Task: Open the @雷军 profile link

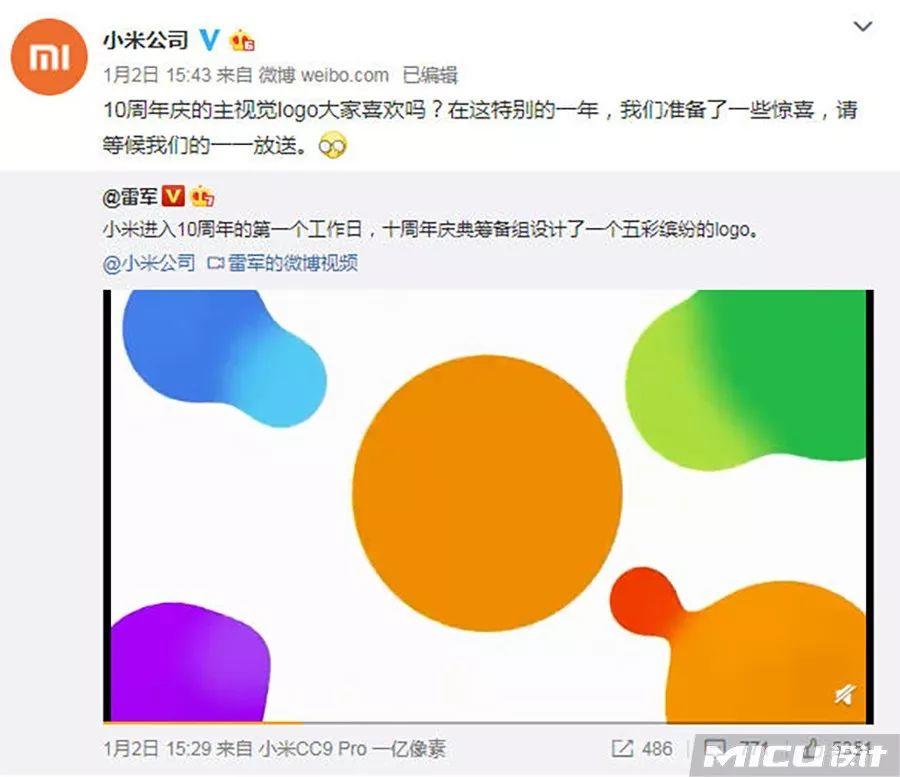Action: (x=130, y=197)
